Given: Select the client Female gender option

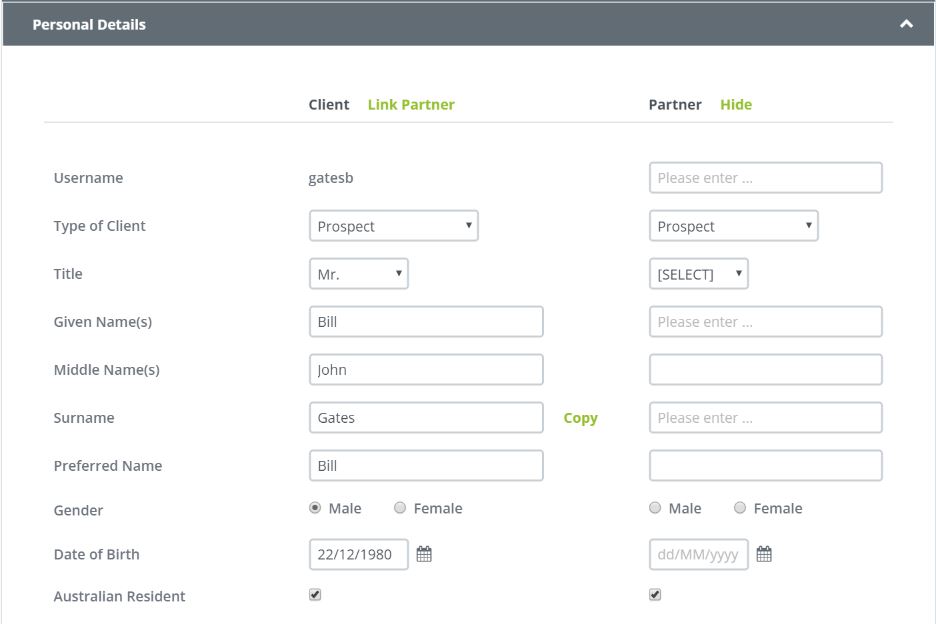Looking at the screenshot, I should coord(400,508).
